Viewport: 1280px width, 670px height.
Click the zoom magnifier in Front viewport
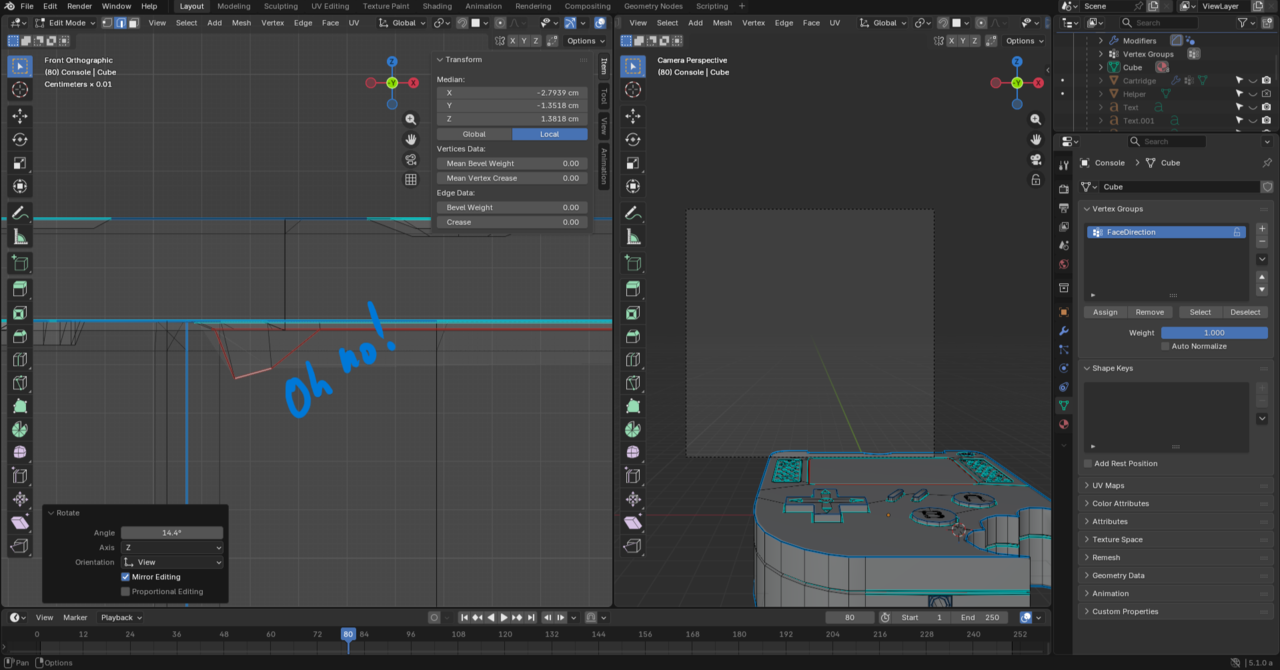(411, 119)
